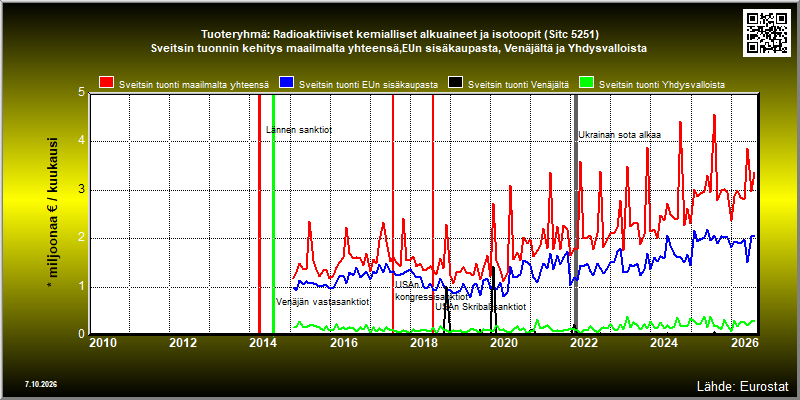Click x-axis year label 2026
The width and height of the screenshot is (800, 400).
click(744, 342)
